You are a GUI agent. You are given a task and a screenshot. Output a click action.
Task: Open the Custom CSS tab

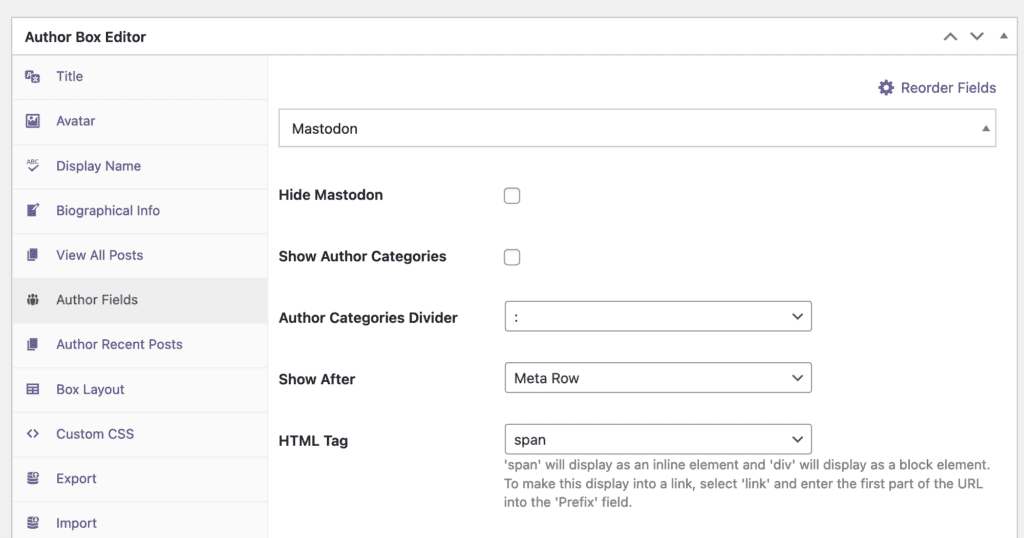[x=140, y=434]
